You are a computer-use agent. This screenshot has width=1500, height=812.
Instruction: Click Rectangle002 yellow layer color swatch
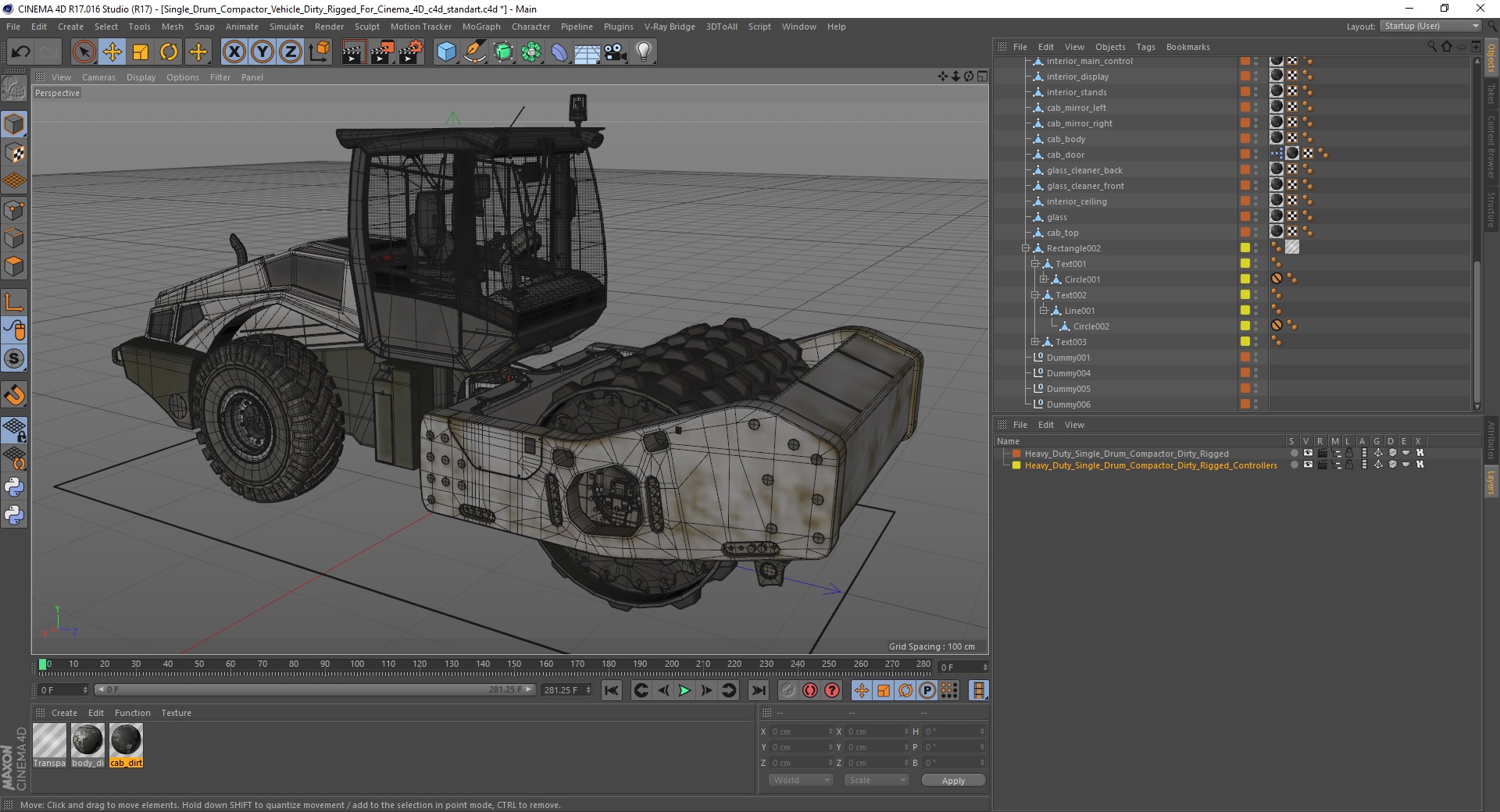pos(1245,248)
